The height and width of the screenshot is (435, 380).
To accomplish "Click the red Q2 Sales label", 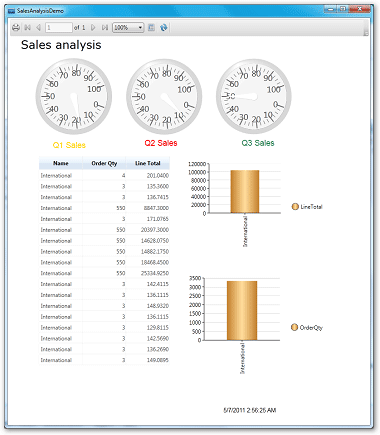I will coord(161,143).
